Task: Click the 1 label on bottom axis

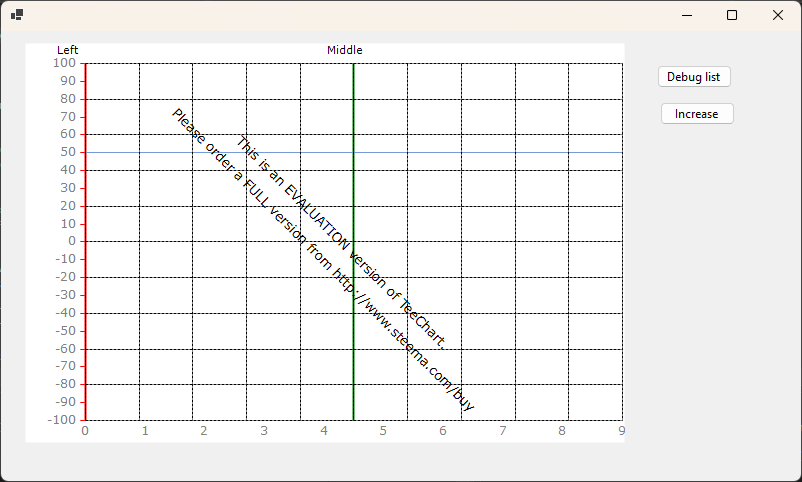Action: 145,431
